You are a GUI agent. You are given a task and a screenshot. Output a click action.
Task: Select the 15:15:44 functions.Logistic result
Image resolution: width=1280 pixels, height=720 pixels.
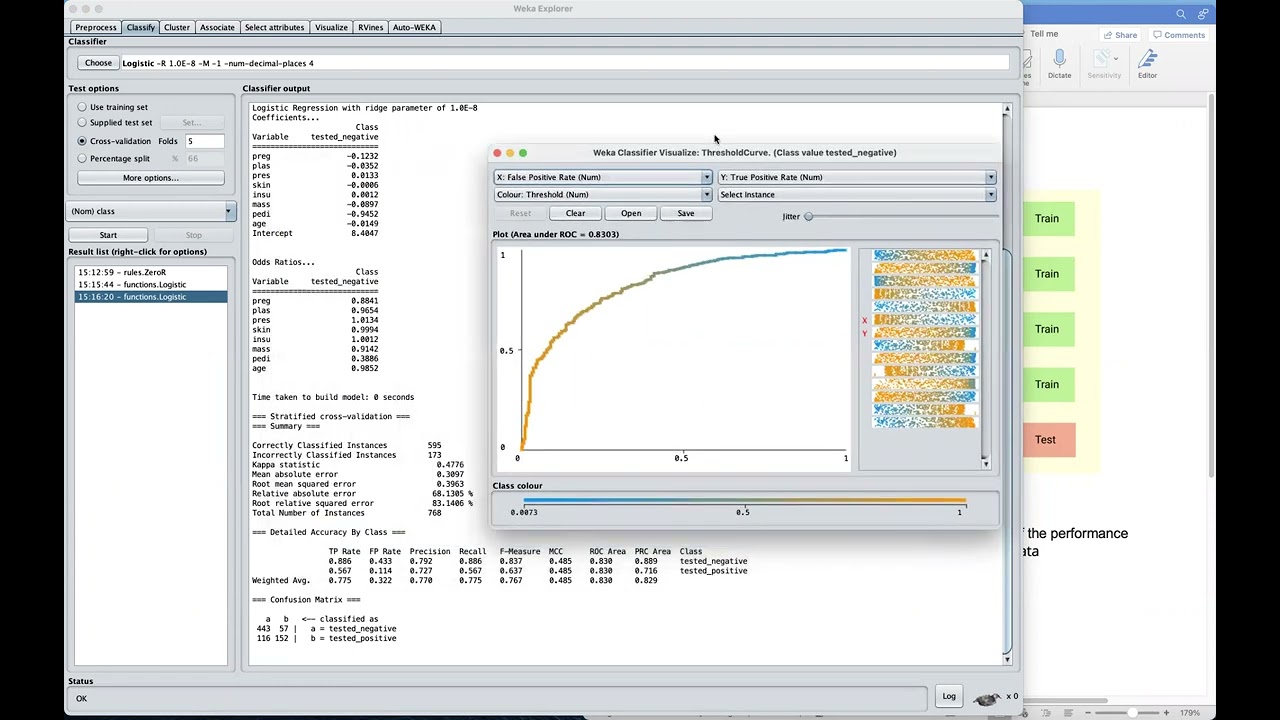pos(151,284)
